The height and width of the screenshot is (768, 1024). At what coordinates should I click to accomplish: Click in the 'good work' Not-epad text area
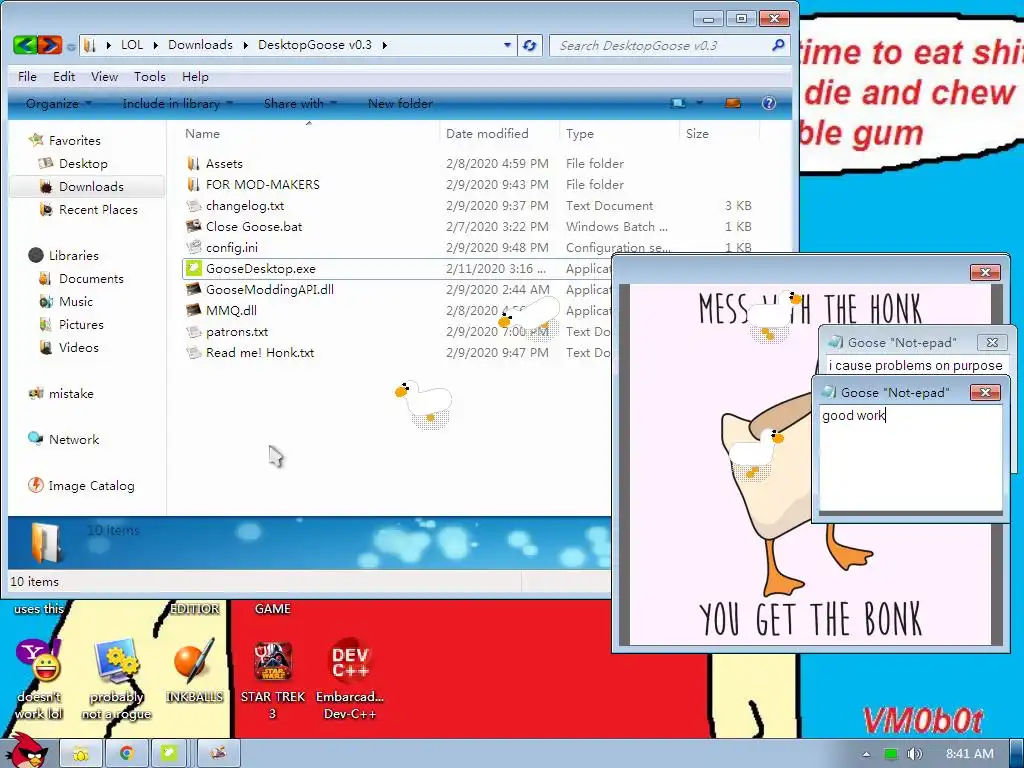click(911, 457)
